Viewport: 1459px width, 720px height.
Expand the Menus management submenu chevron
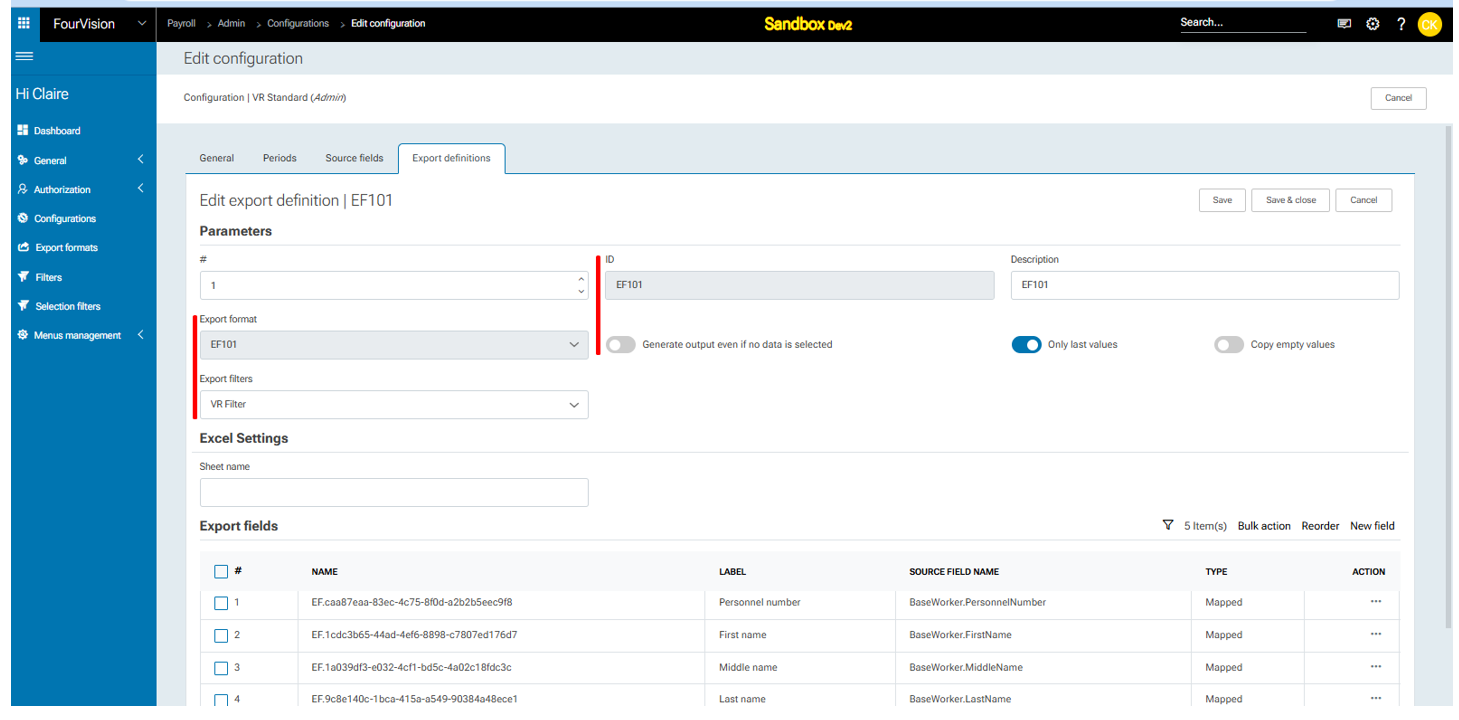pyautogui.click(x=141, y=335)
